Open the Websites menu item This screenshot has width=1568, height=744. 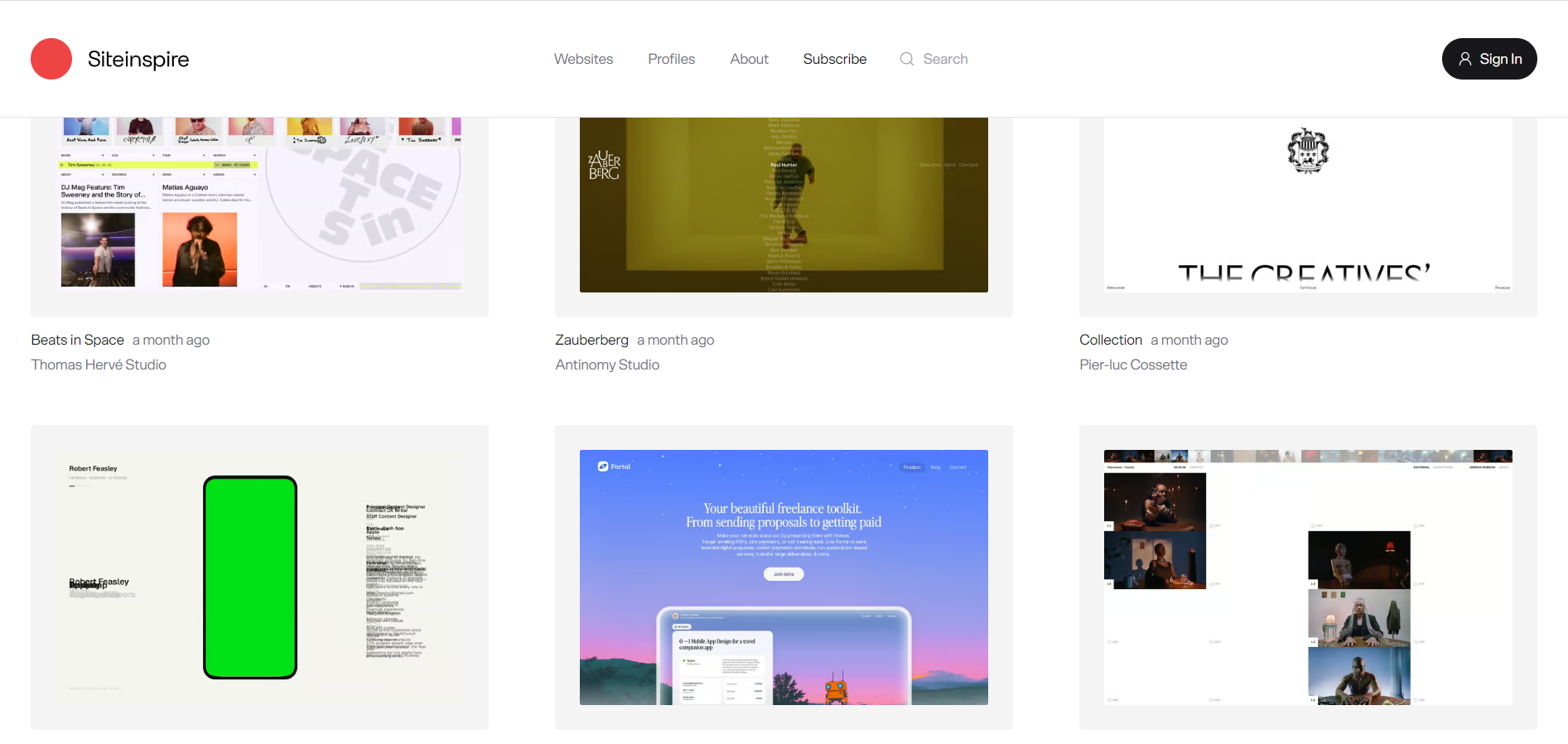tap(584, 59)
